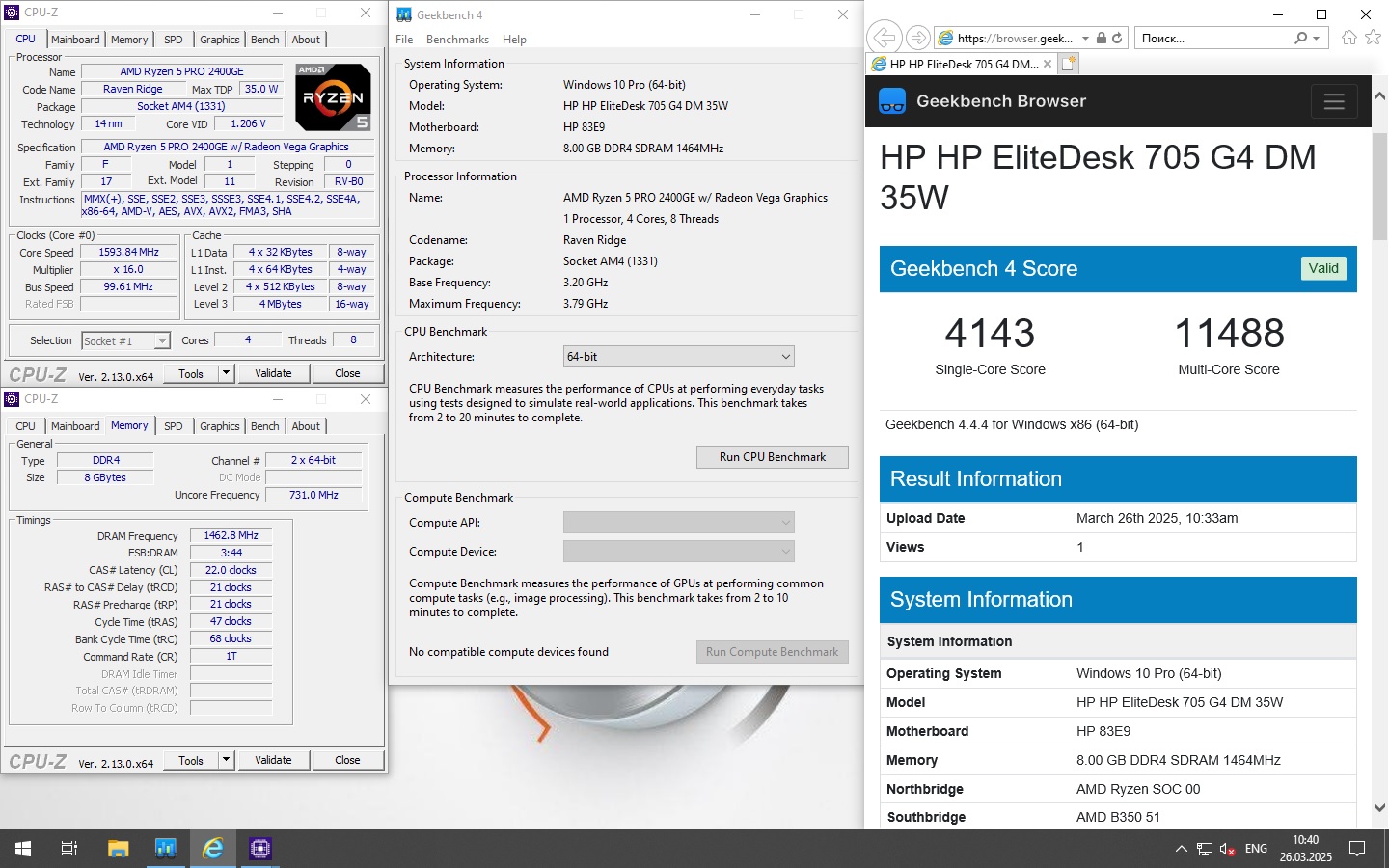Open the address bar dropdown arrow
The height and width of the screenshot is (868, 1389).
[1085, 39]
